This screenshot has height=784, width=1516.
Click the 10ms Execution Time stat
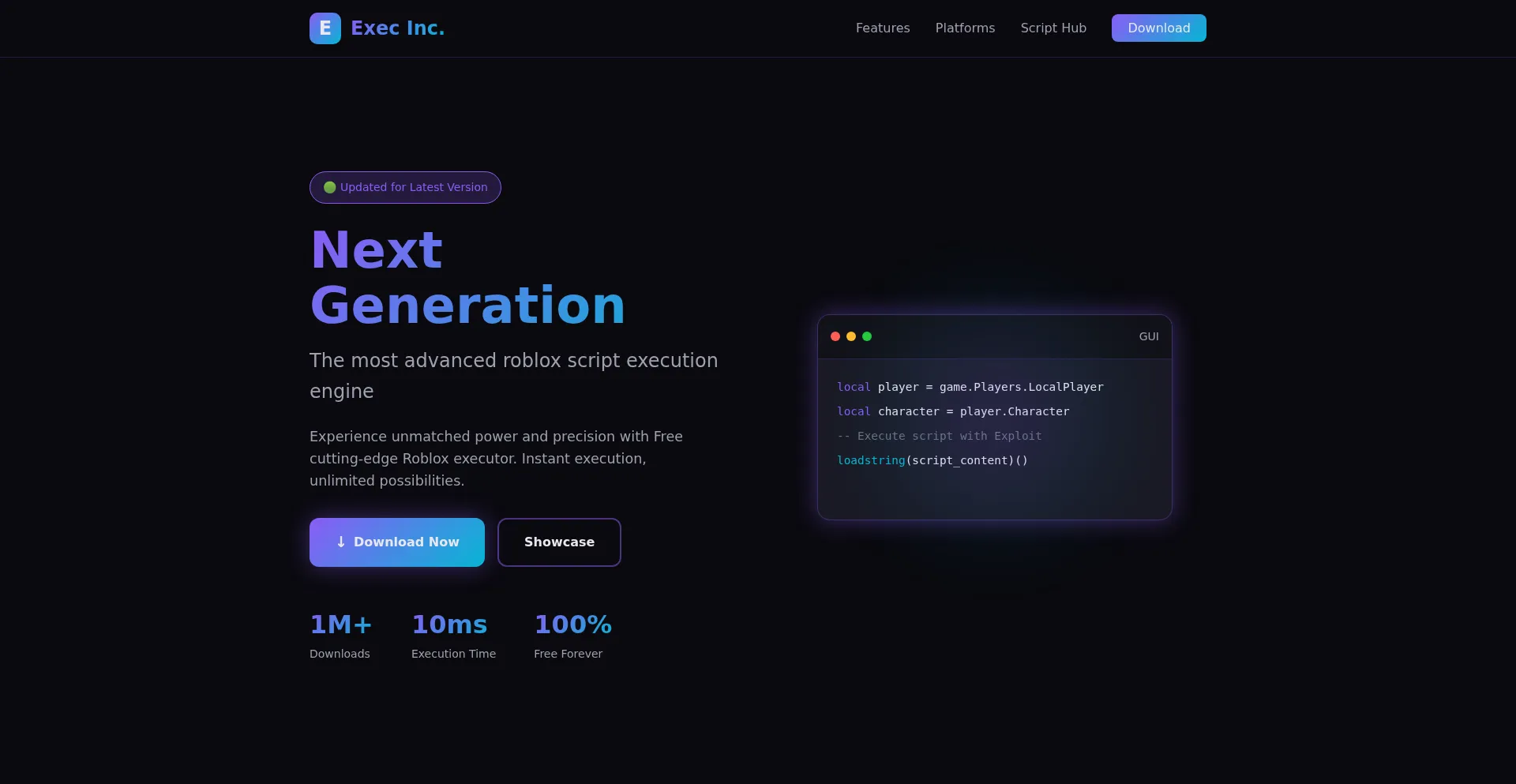tap(453, 636)
